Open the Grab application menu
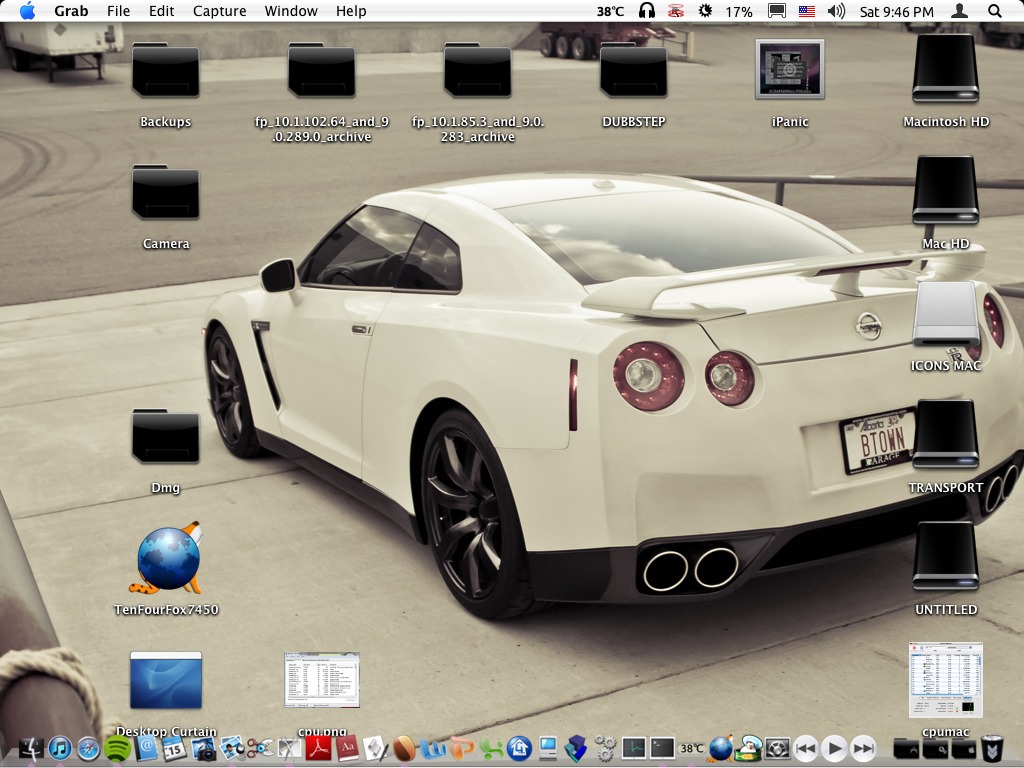Viewport: 1024px width, 768px height. 71,11
